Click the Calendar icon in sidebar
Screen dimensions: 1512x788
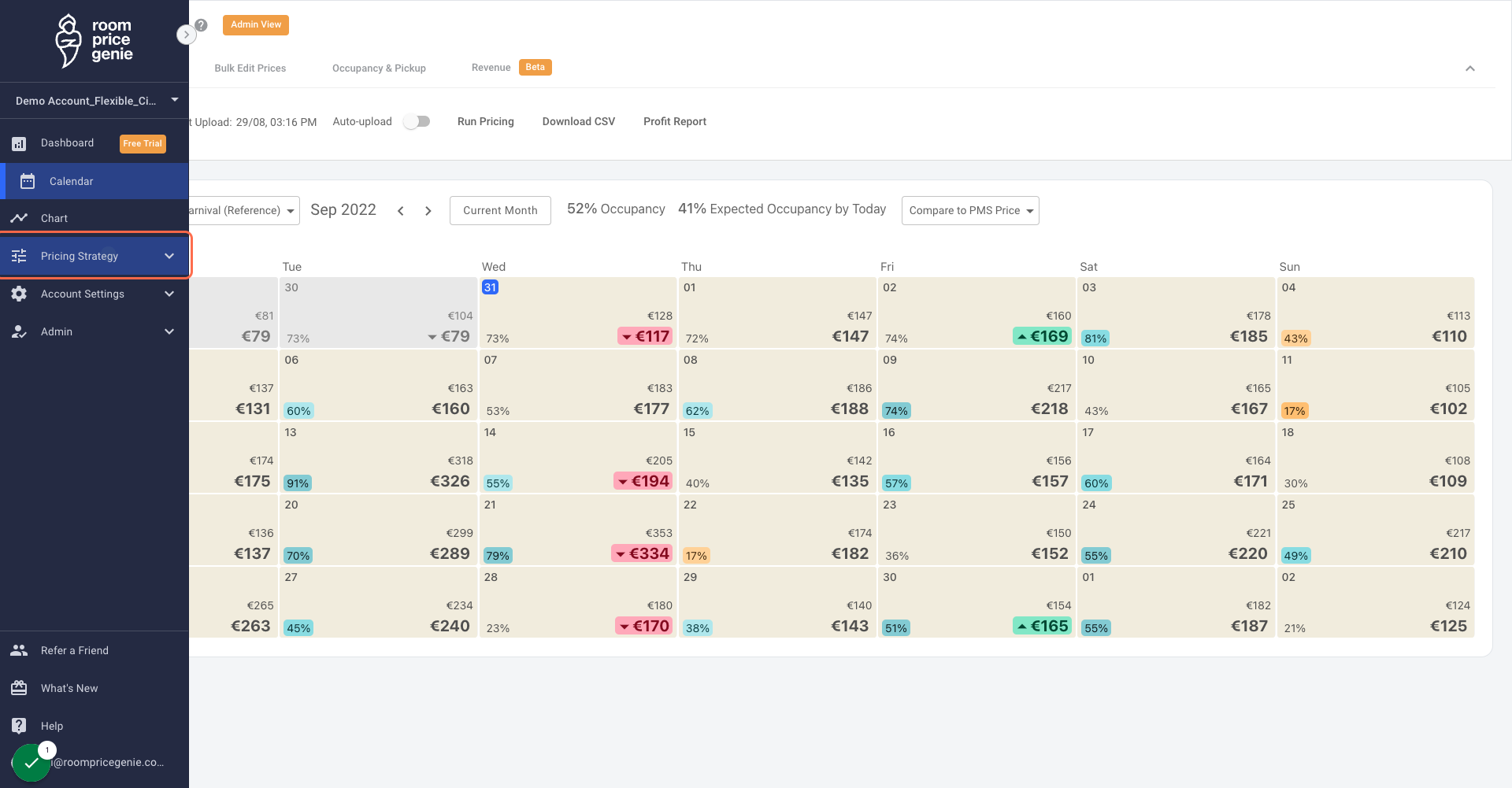28,181
